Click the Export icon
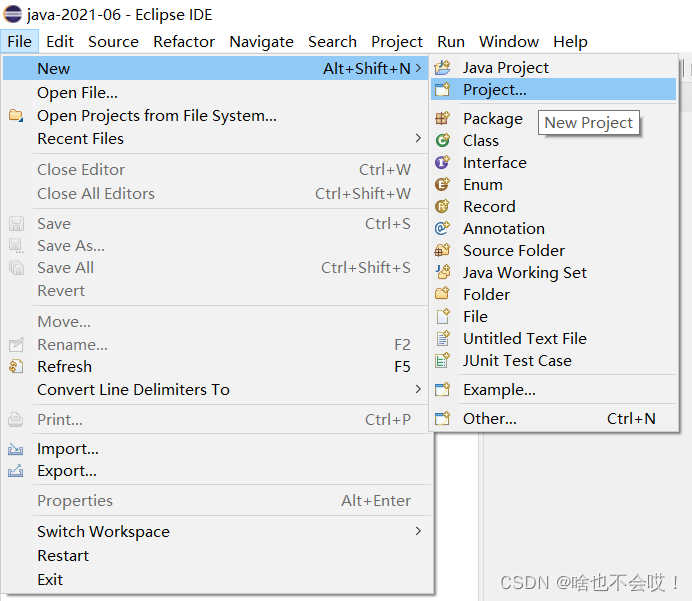Screen dimensions: 692x601 (16, 471)
